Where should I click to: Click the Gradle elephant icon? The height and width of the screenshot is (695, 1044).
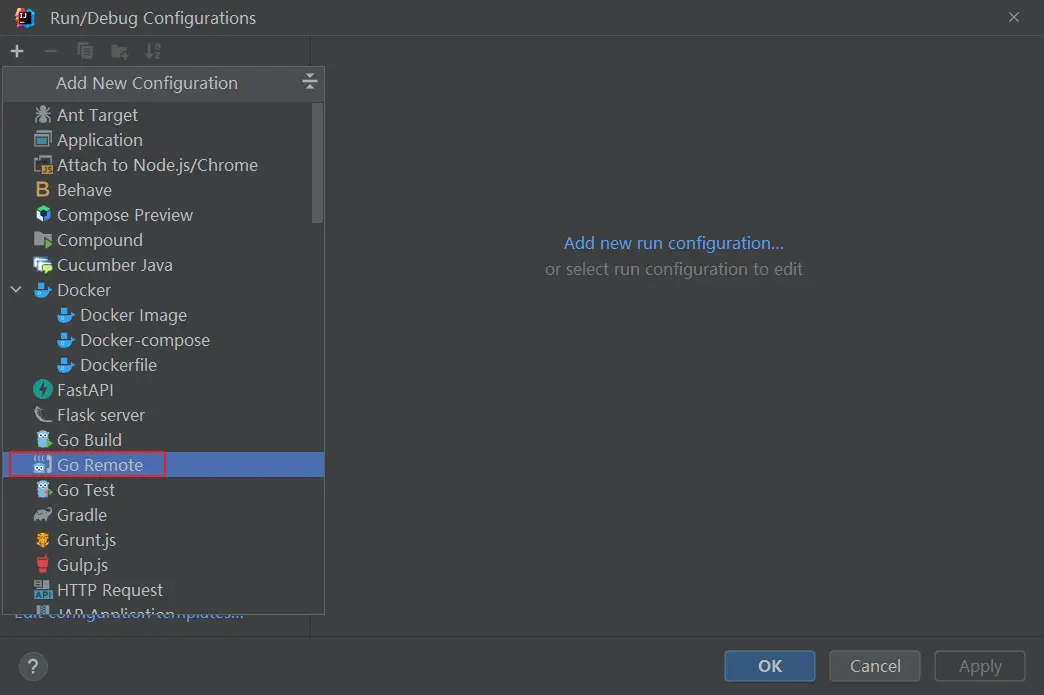pyautogui.click(x=43, y=515)
